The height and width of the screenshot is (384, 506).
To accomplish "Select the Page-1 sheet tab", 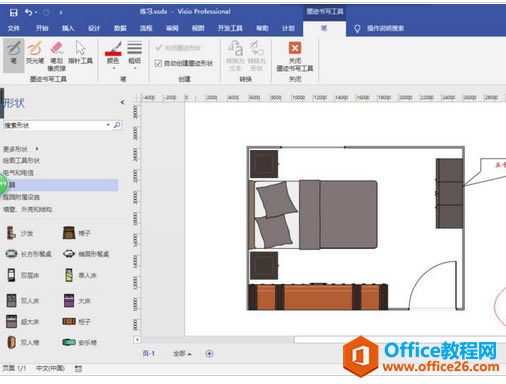I will [x=149, y=354].
